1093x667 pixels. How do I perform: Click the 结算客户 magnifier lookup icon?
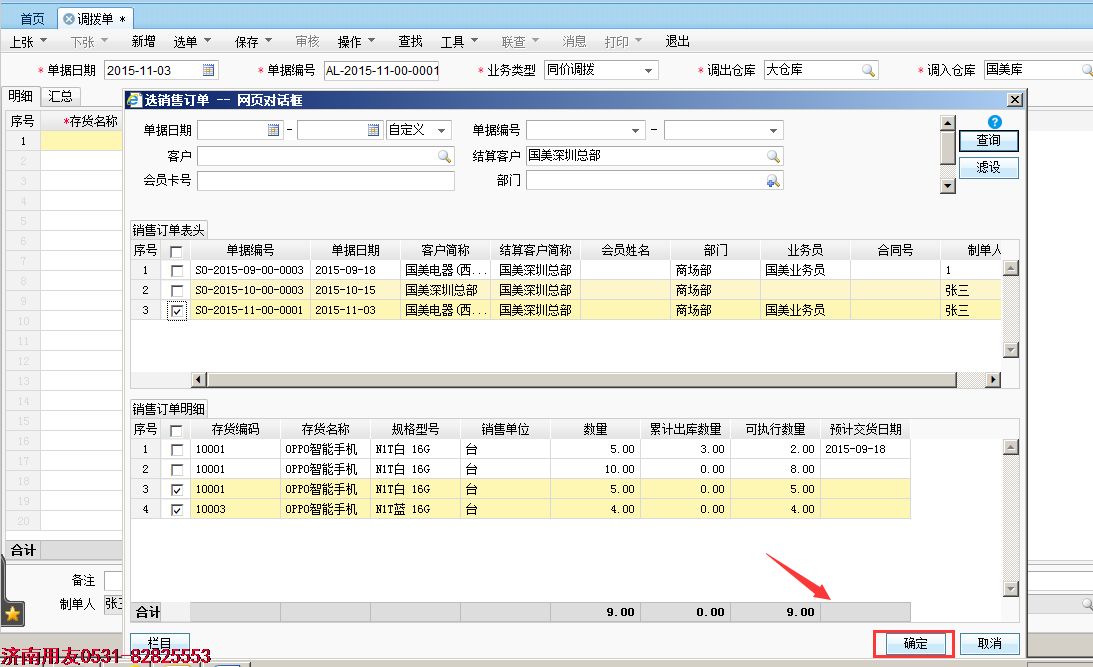773,156
